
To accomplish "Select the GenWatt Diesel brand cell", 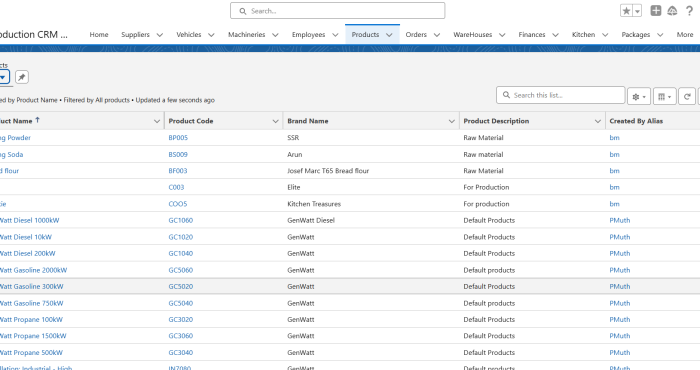I will pyautogui.click(x=311, y=220).
